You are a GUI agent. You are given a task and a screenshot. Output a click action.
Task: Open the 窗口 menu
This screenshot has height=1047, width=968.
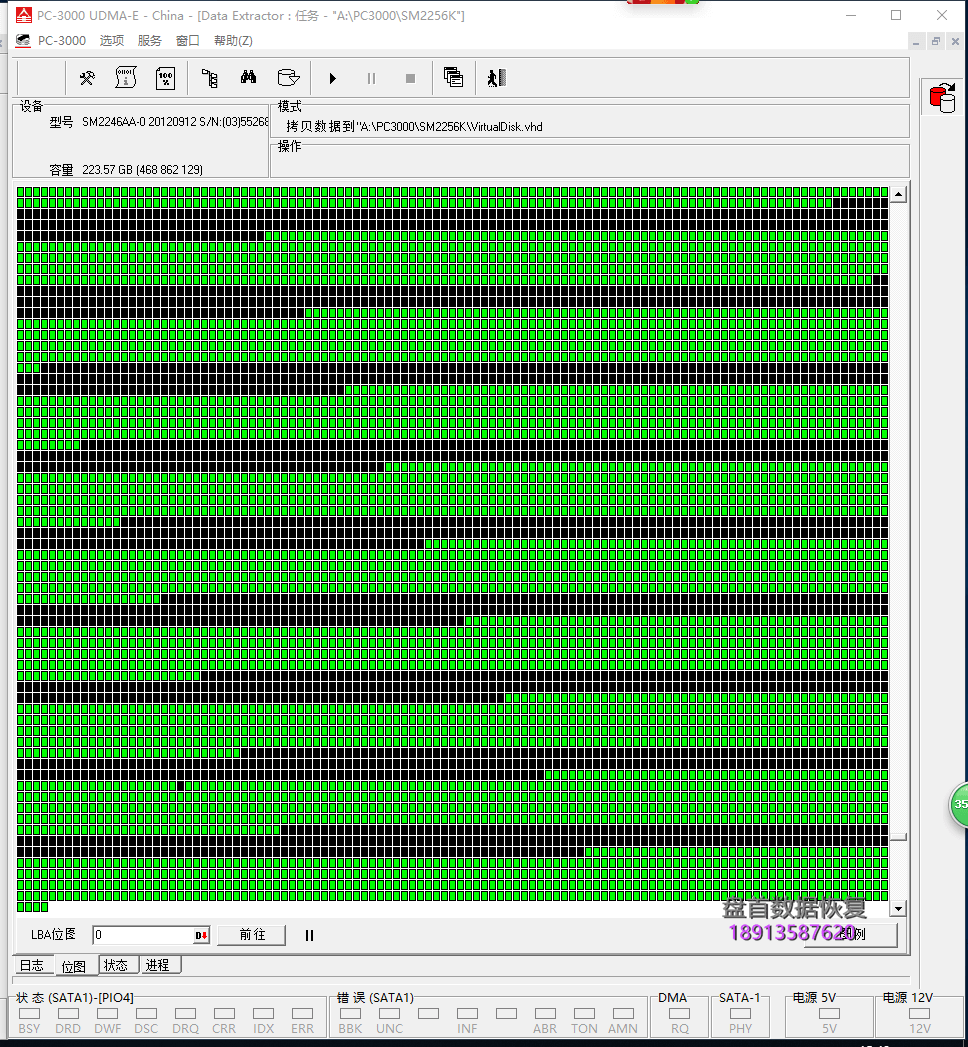point(188,41)
